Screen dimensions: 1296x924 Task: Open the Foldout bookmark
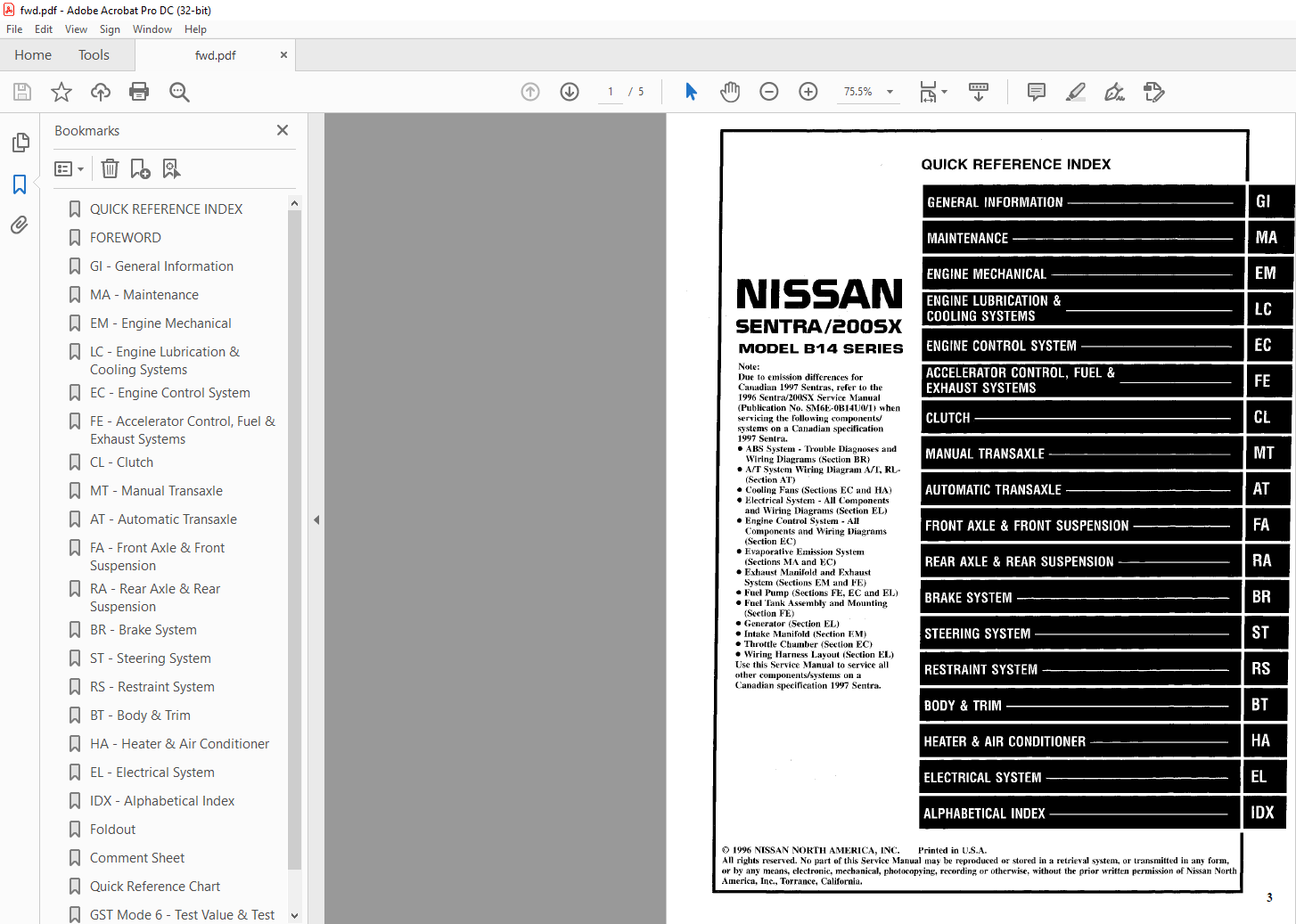[x=112, y=830]
